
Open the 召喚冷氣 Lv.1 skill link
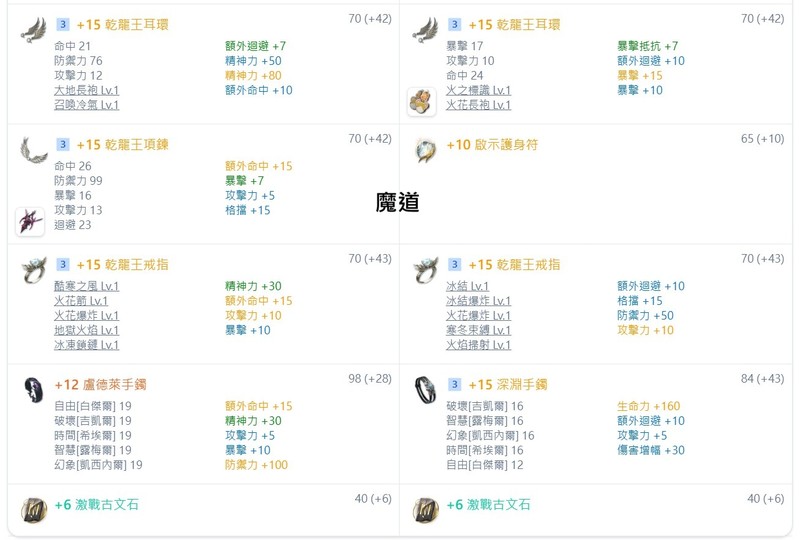pyautogui.click(x=86, y=105)
